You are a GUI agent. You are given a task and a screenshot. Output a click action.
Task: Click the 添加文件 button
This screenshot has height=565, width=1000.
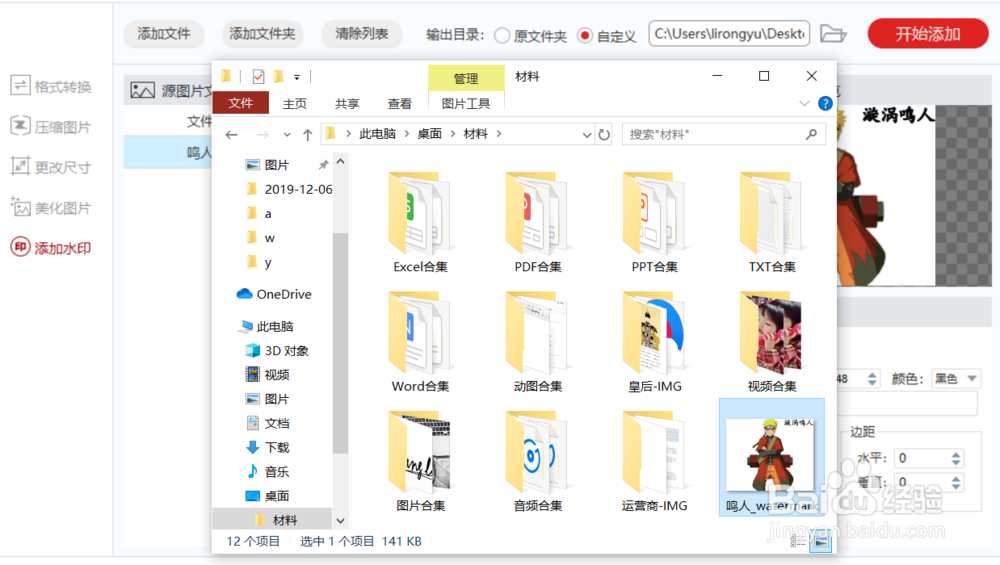pos(164,34)
